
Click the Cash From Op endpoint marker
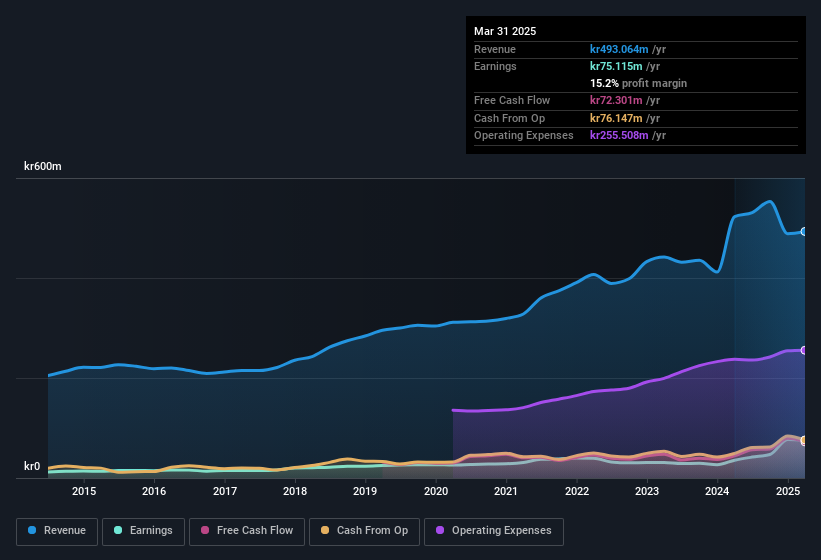pos(804,440)
